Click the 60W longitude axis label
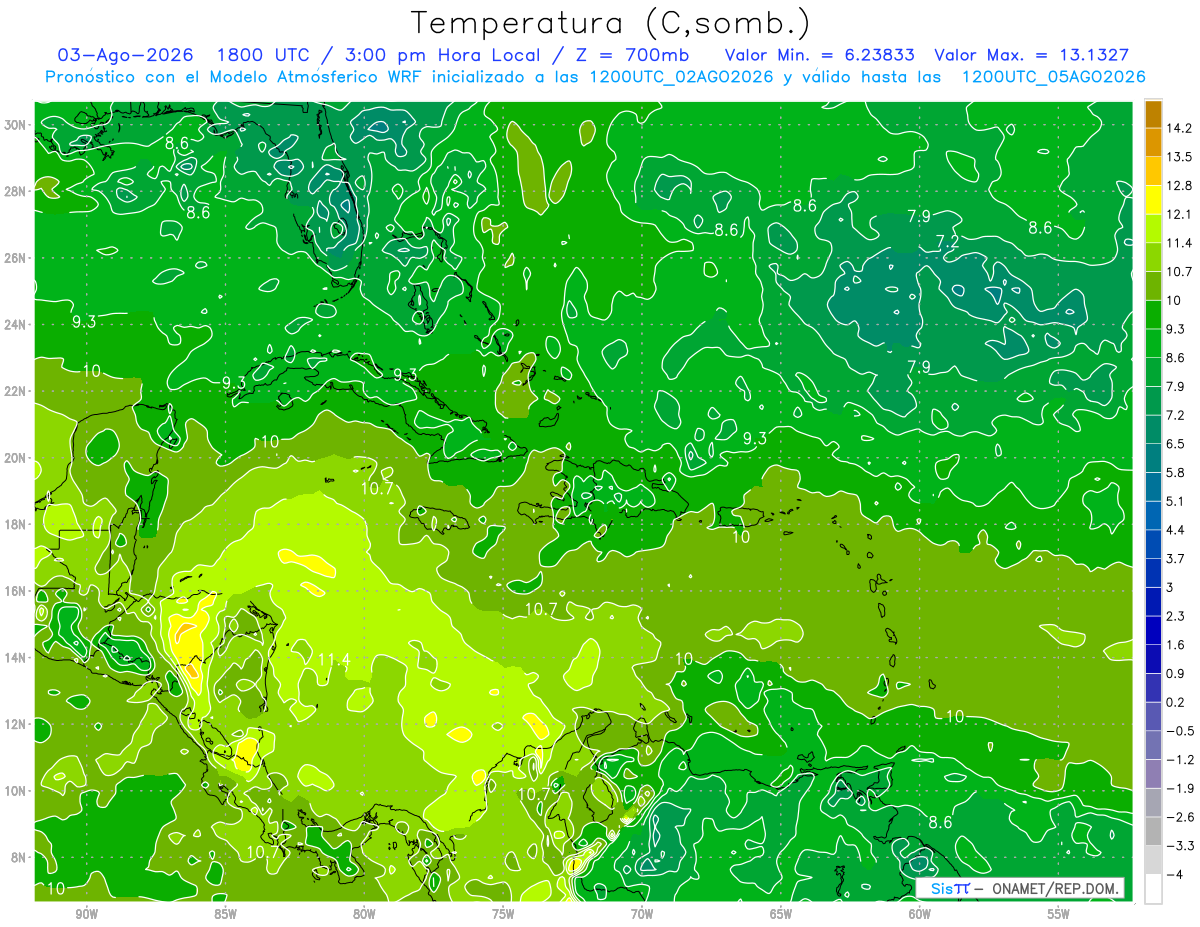 (x=920, y=914)
